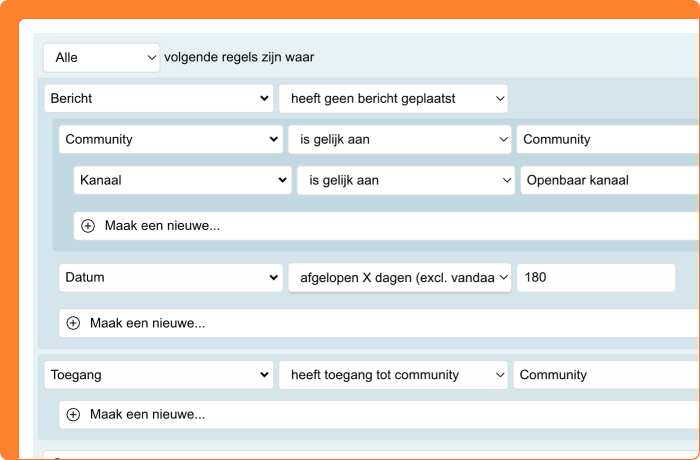Click Community value field in Toegang rule

click(x=607, y=375)
